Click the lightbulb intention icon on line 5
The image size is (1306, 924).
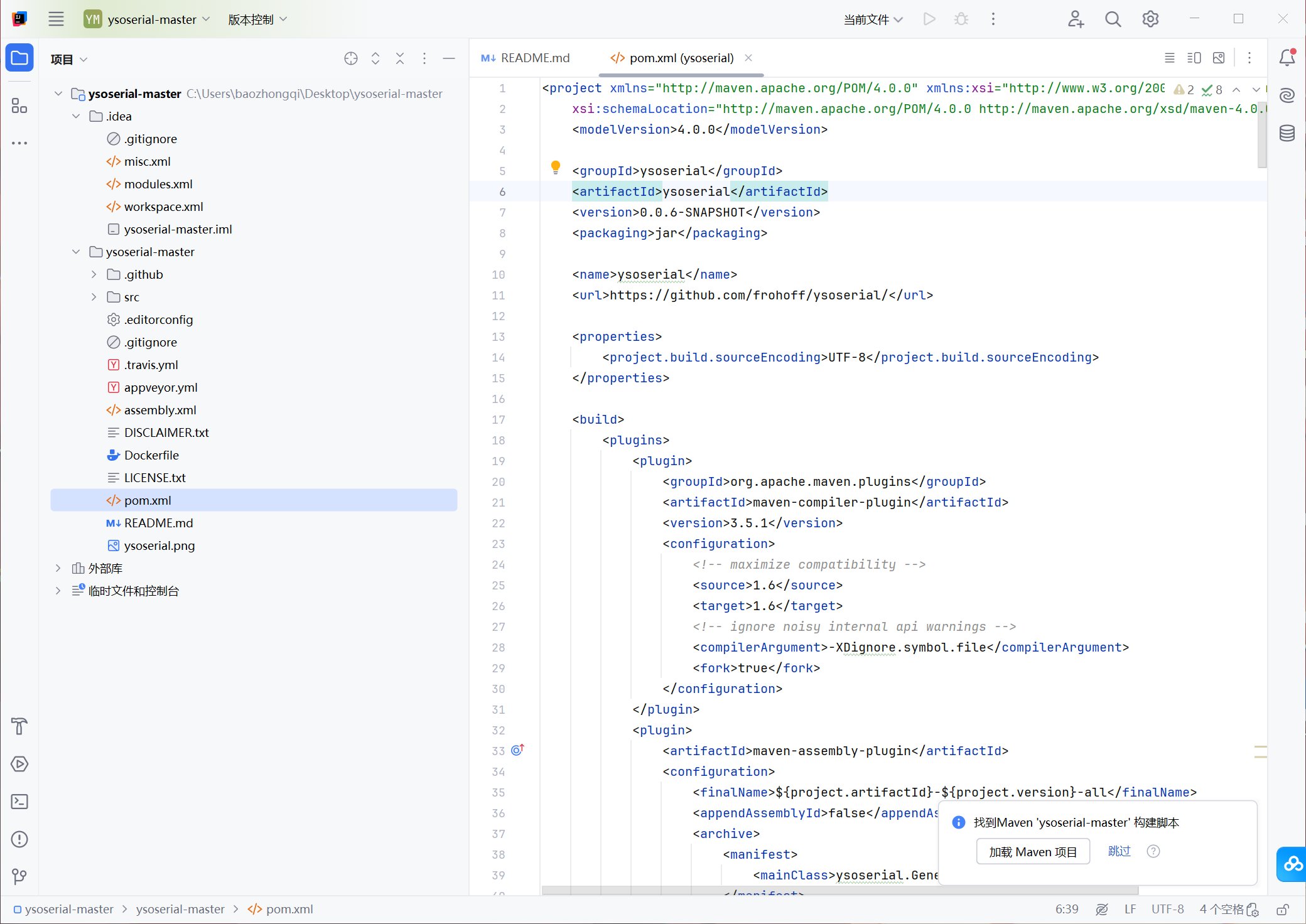pyautogui.click(x=556, y=167)
